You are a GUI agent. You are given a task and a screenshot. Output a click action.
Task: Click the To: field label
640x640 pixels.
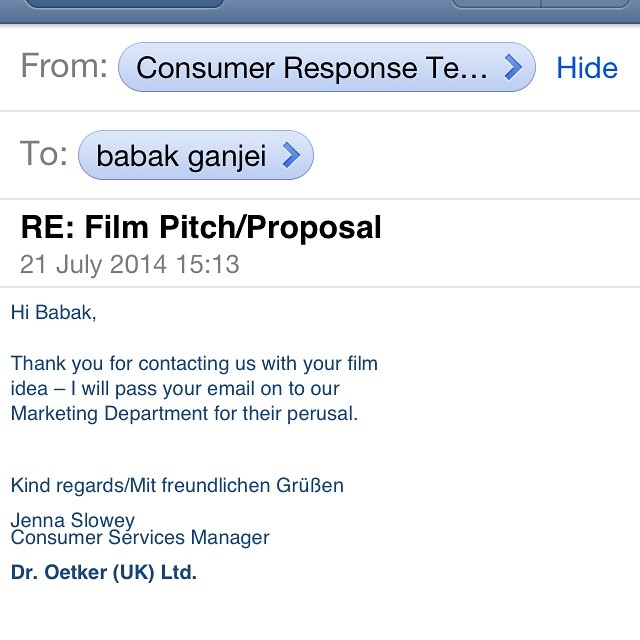(x=44, y=153)
